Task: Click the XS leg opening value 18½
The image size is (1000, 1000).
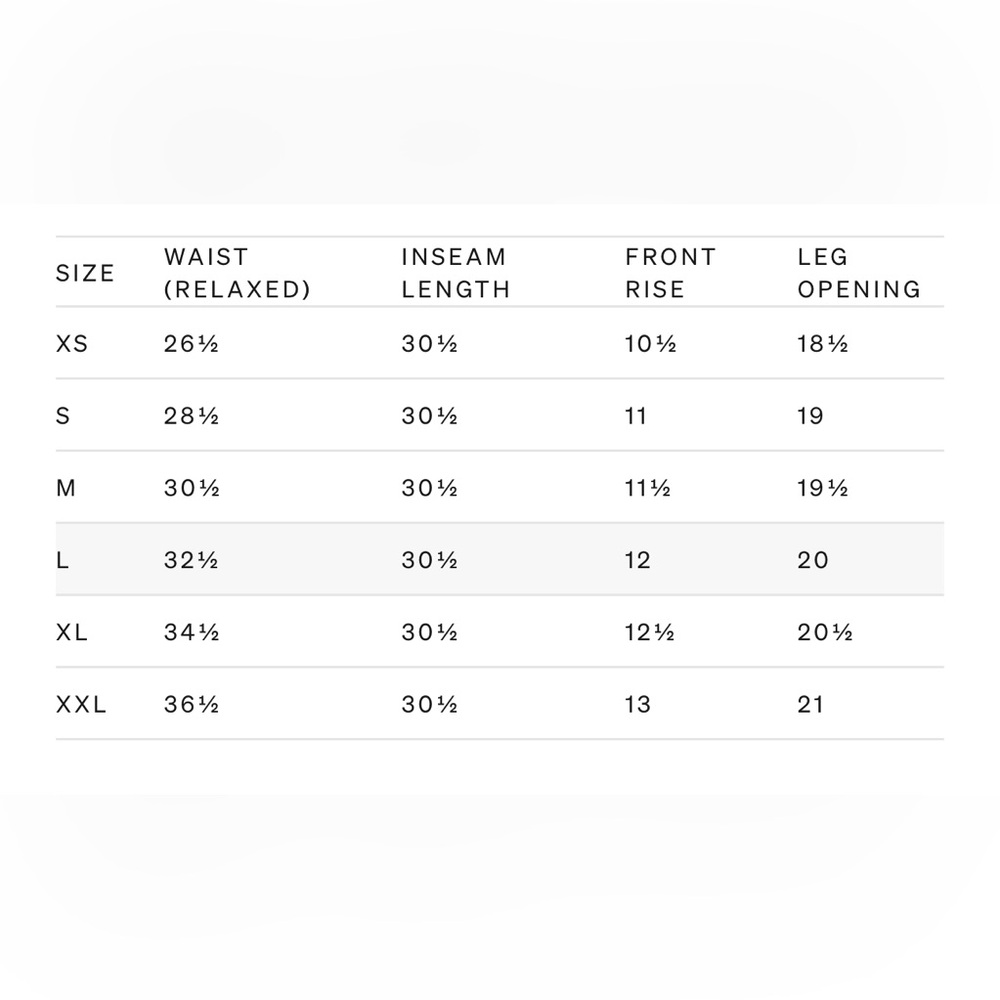Action: click(x=823, y=344)
